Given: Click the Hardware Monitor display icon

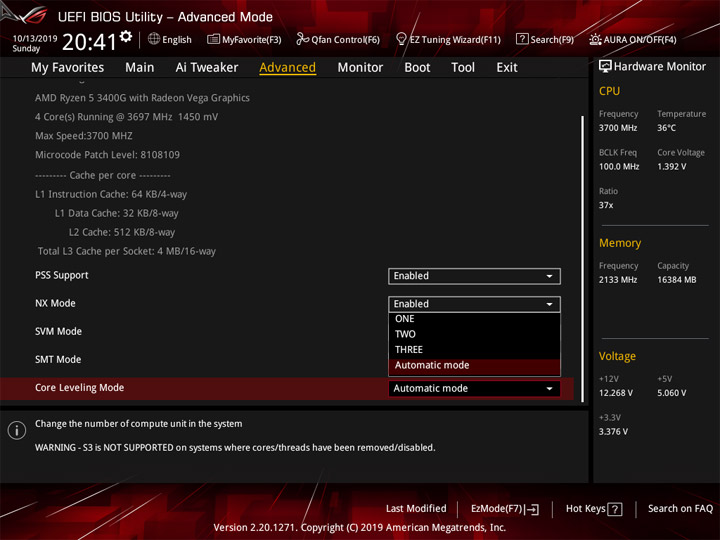Looking at the screenshot, I should pos(605,67).
